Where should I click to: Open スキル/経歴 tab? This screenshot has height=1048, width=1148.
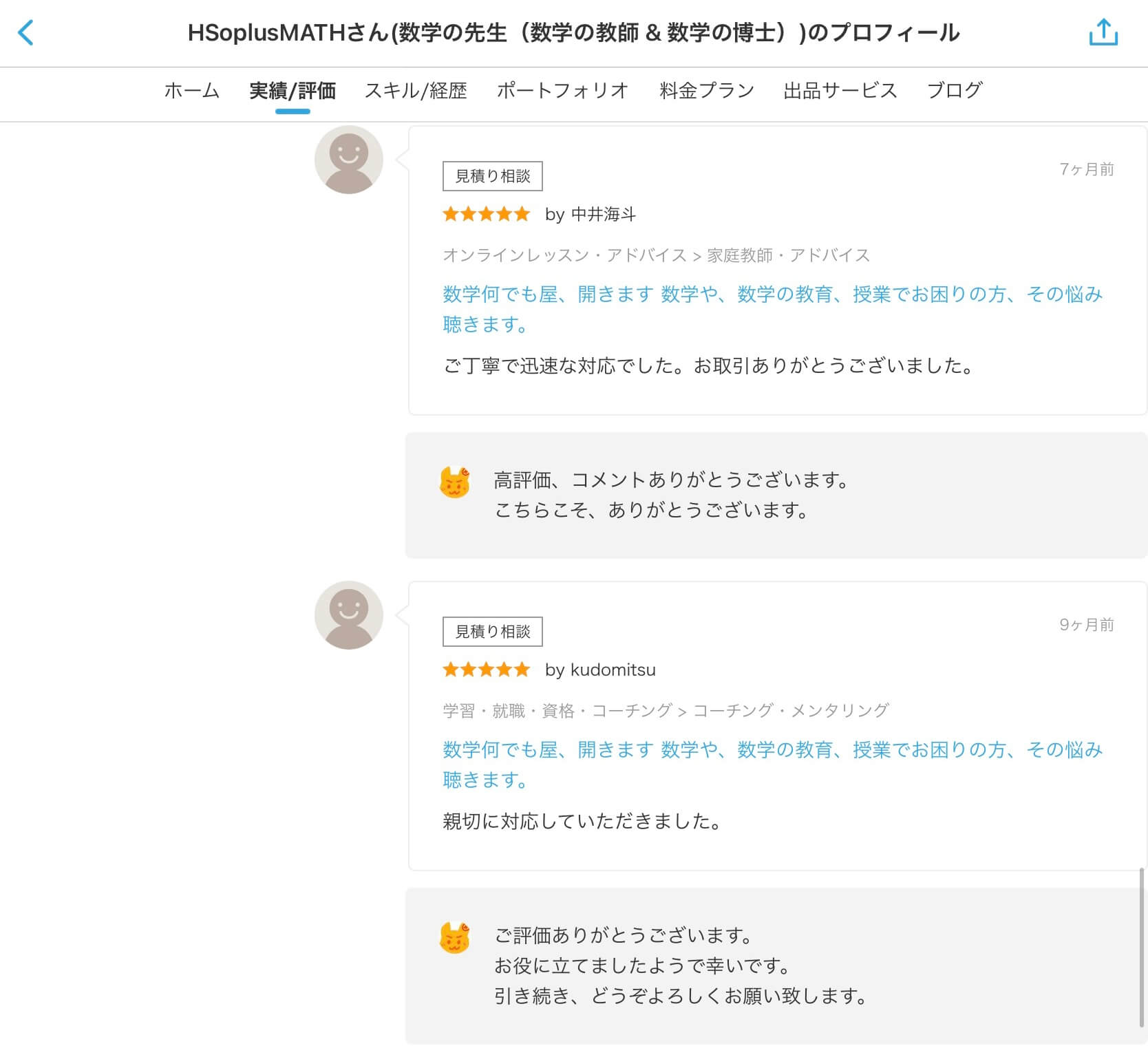416,90
